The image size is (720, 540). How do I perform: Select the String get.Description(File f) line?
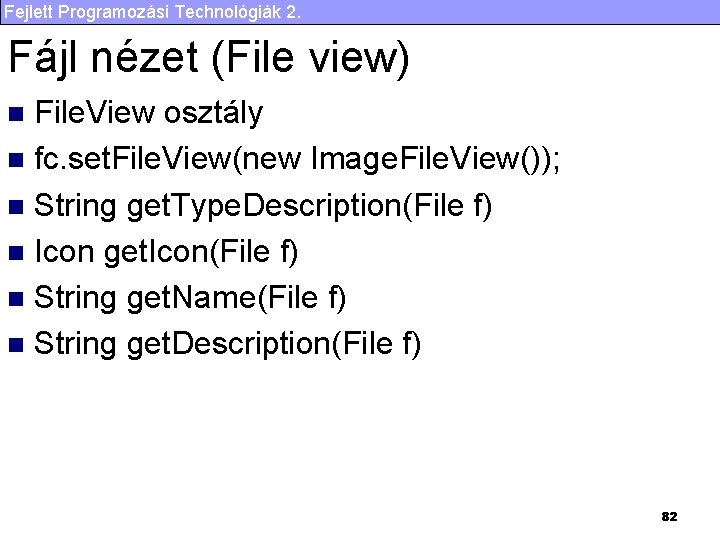tap(228, 344)
